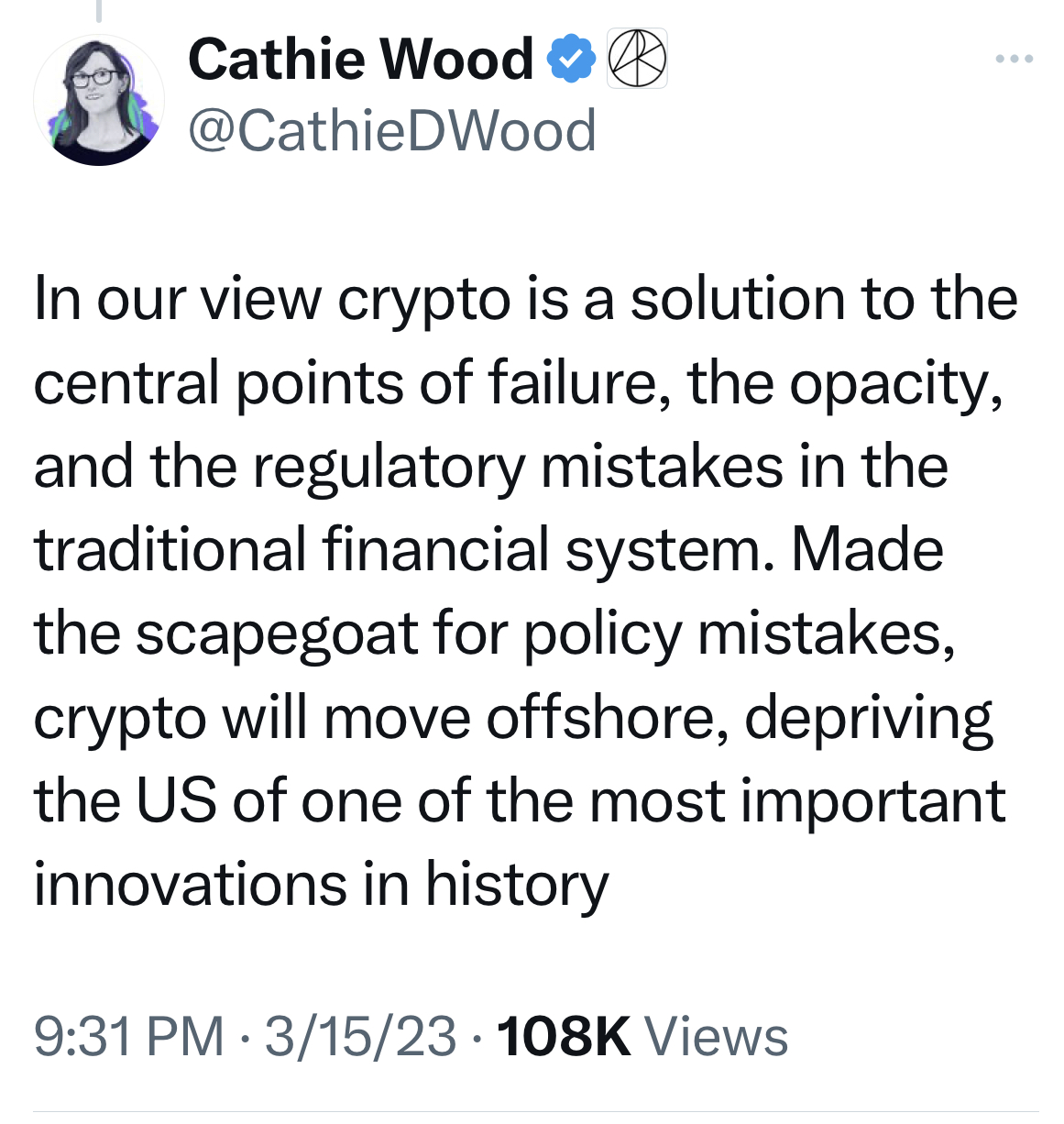Click the line 'and the regulatory mistakes in the'

490,466
